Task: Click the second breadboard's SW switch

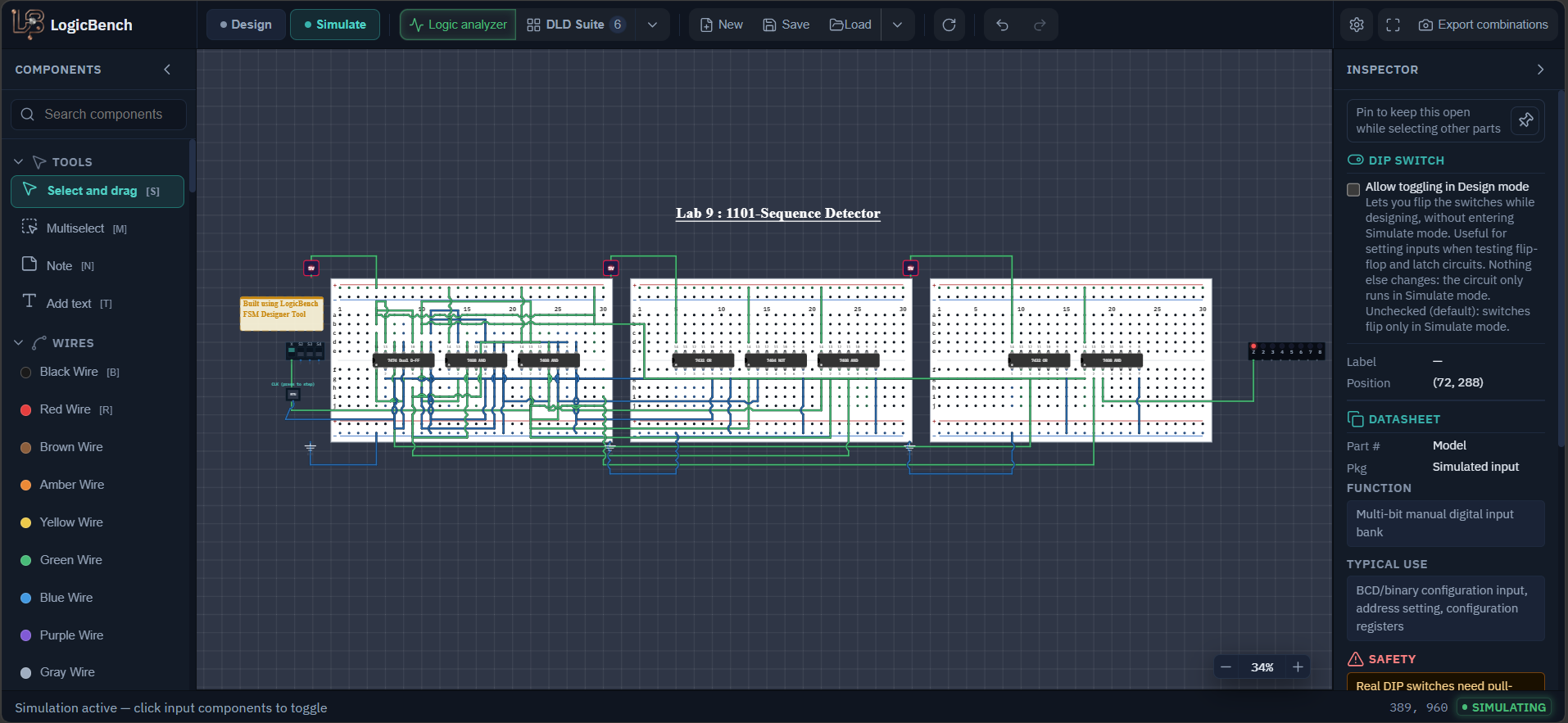Action: pos(611,268)
